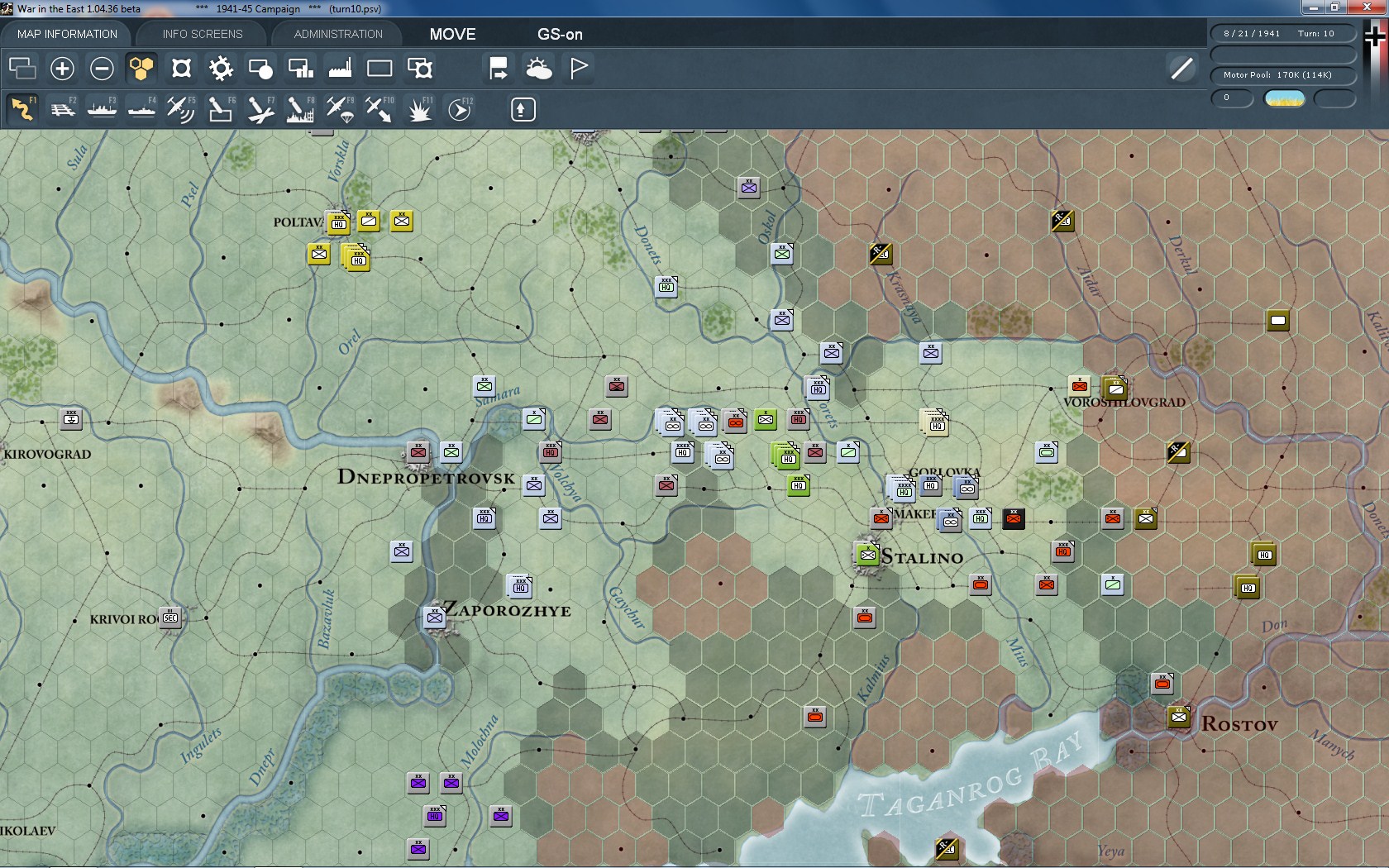The height and width of the screenshot is (868, 1389).
Task: Switch to the INFO SCREENS tab
Action: [203, 34]
